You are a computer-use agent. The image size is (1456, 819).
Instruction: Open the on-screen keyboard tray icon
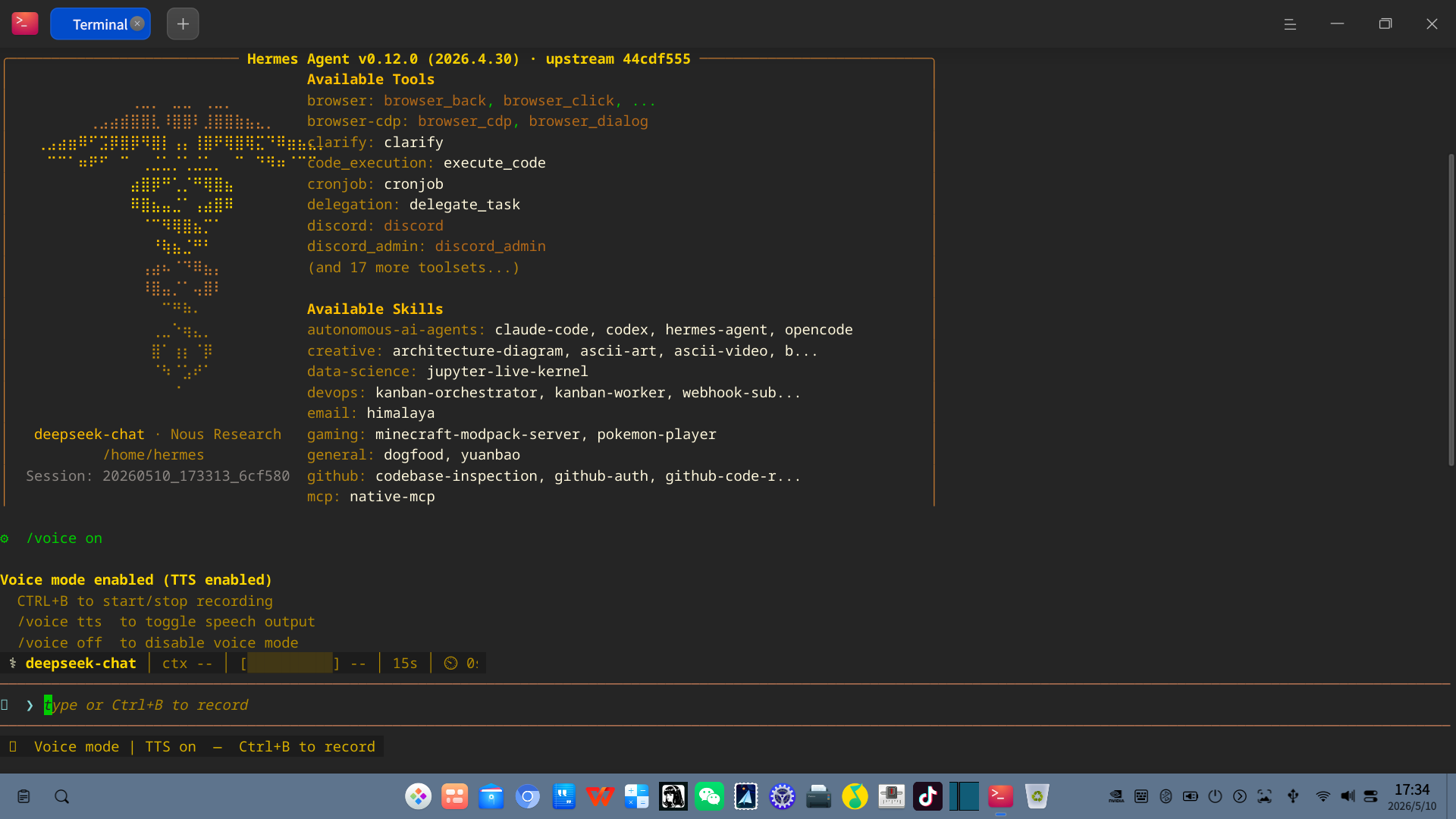(1141, 796)
